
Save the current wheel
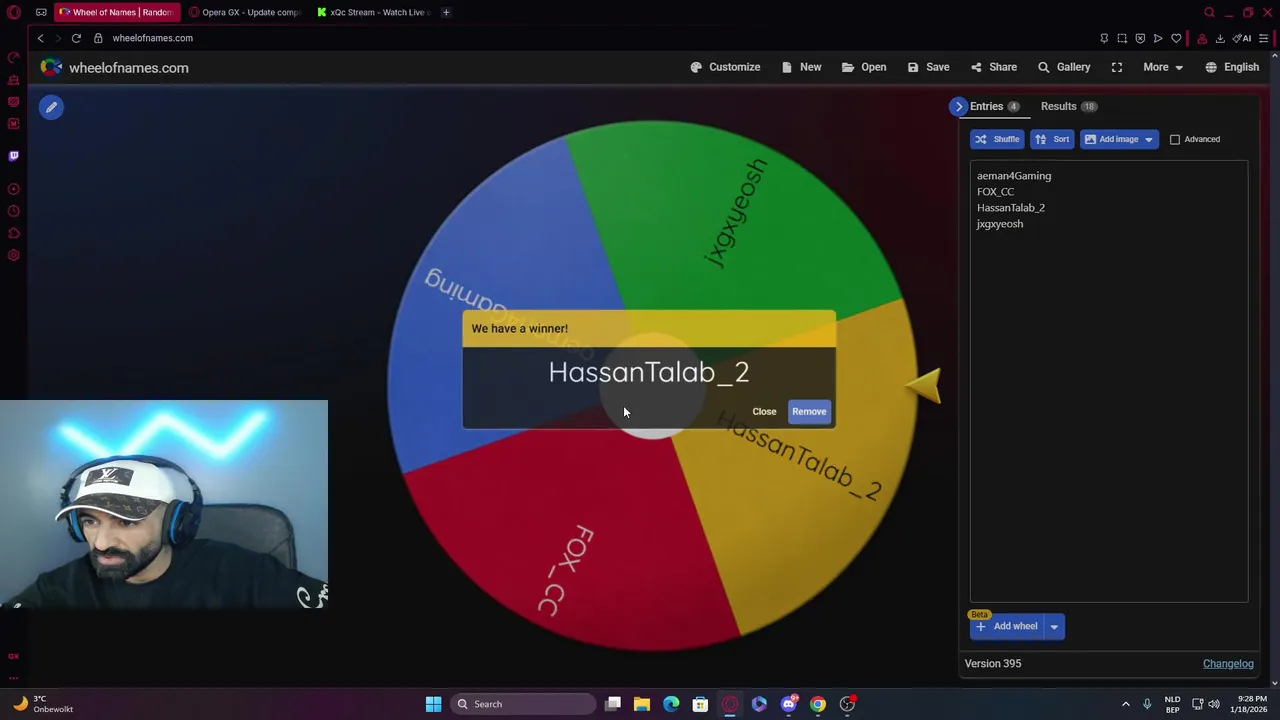pos(928,67)
